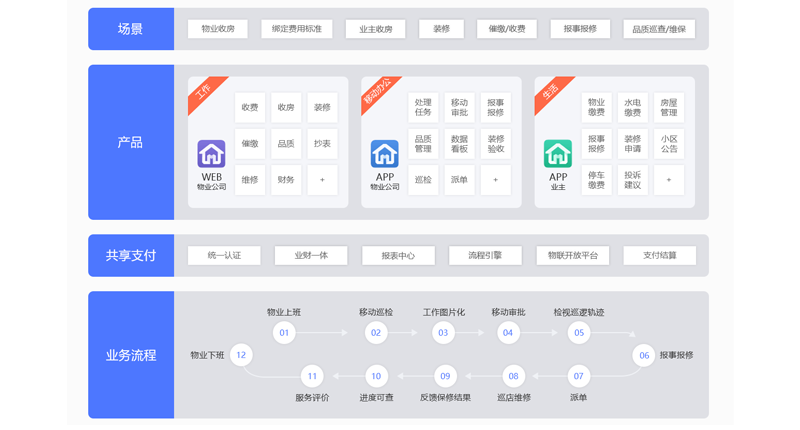Screen dimensions: 800x430
Task: Open the 移动审批 tile in 移动办公 panel
Action: tap(459, 107)
